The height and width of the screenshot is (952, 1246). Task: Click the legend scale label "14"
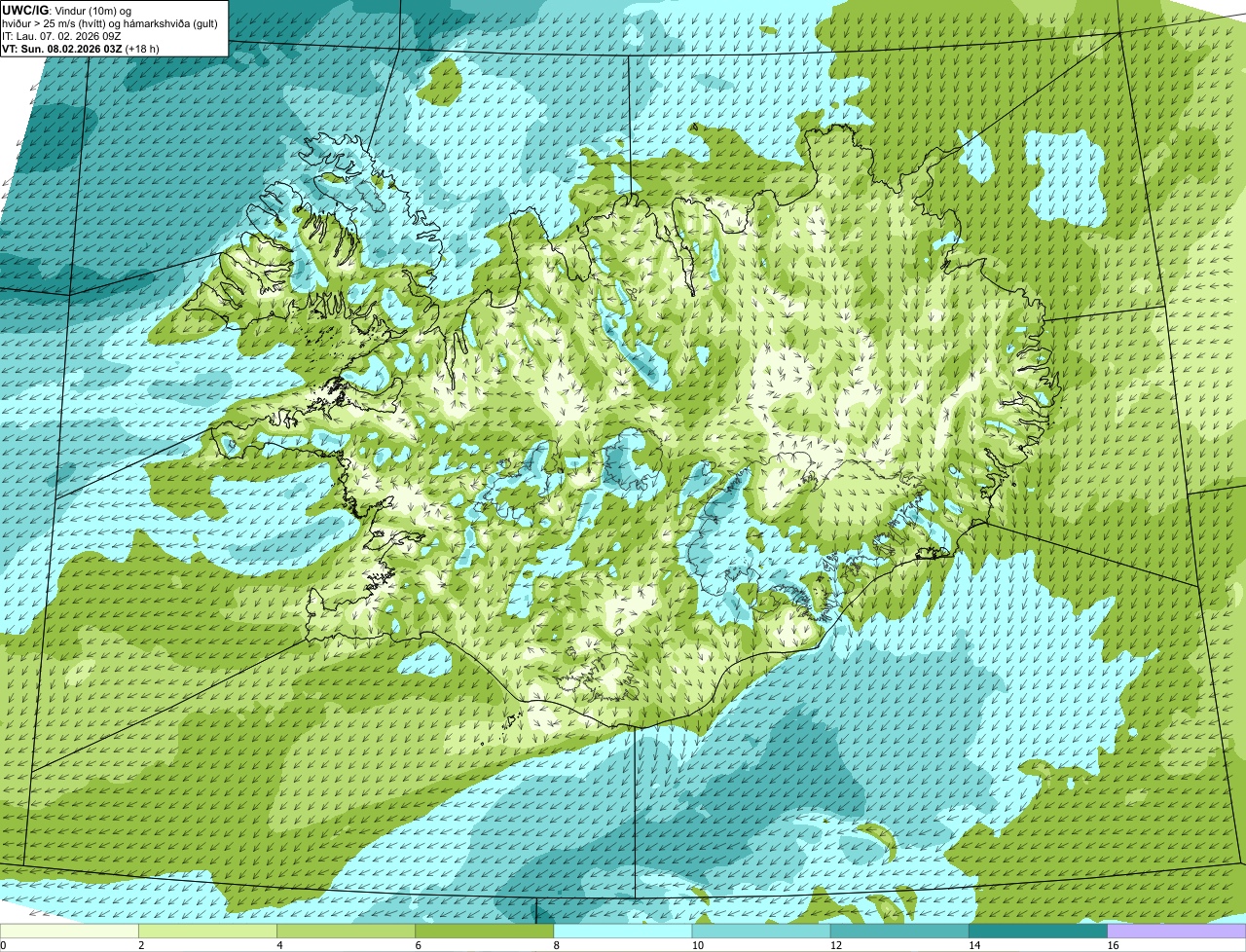(973, 945)
